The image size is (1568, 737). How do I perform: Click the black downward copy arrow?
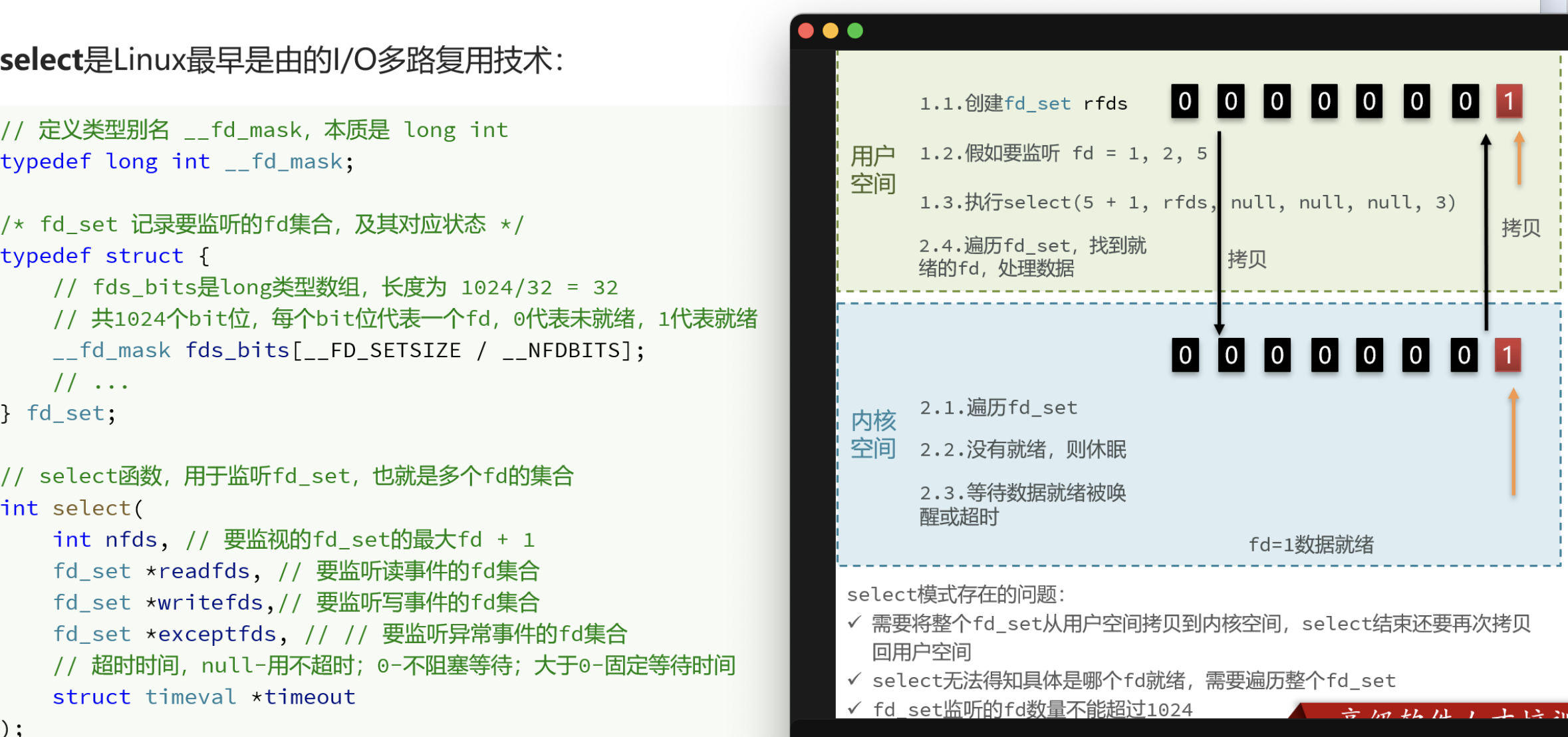coord(1219,233)
